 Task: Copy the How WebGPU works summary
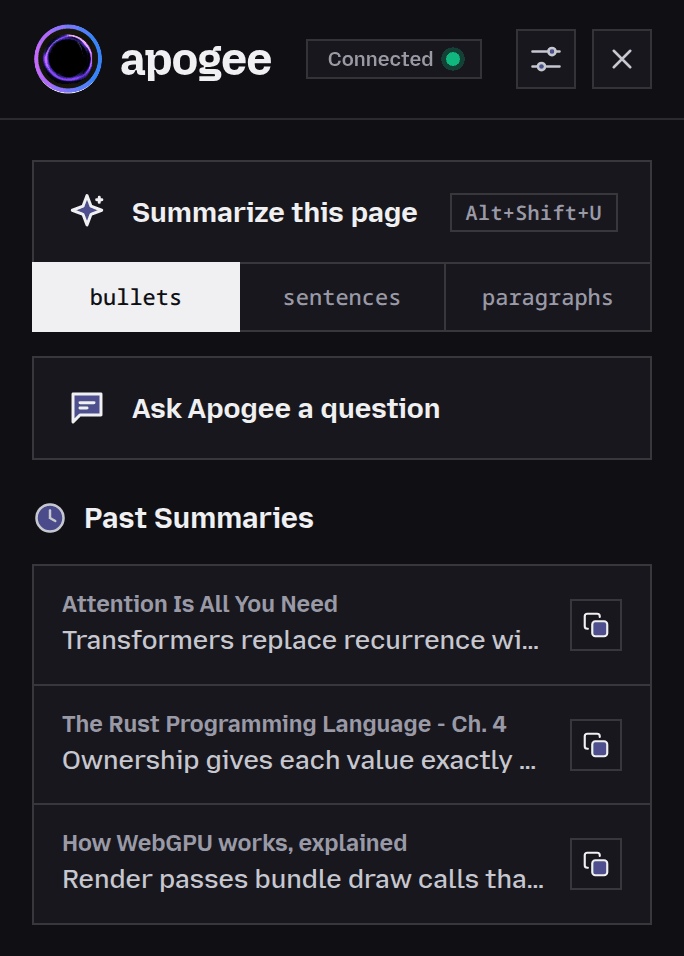[x=596, y=864]
